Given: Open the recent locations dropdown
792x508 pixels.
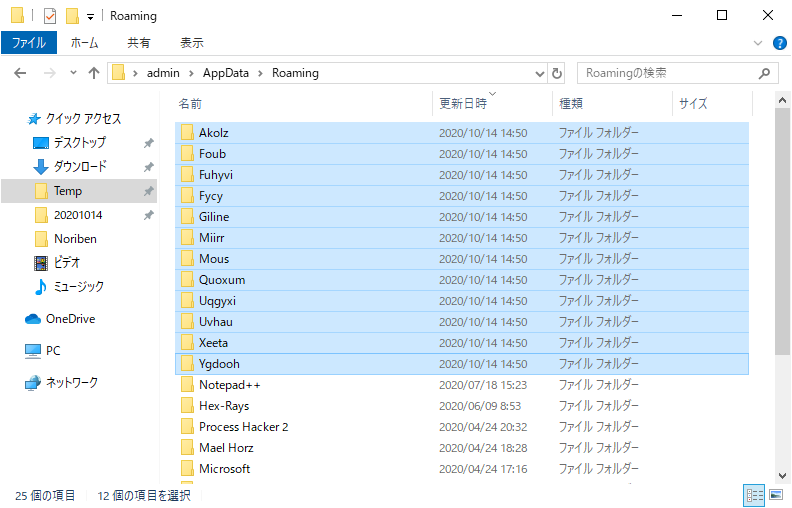Looking at the screenshot, I should (73, 73).
